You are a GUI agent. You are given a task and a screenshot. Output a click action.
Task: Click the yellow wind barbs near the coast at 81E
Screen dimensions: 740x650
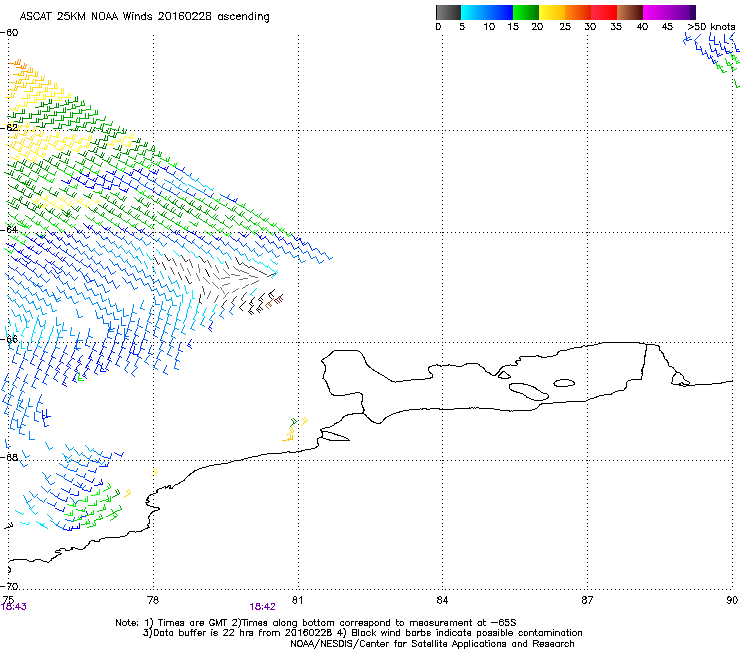tap(294, 431)
